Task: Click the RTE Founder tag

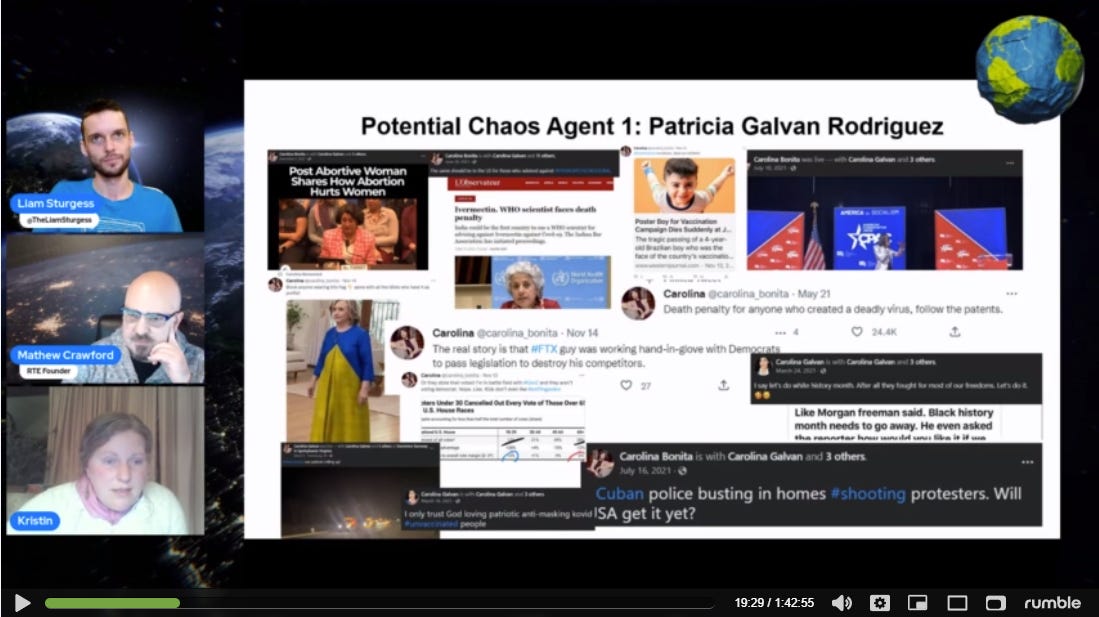Action: (48, 371)
